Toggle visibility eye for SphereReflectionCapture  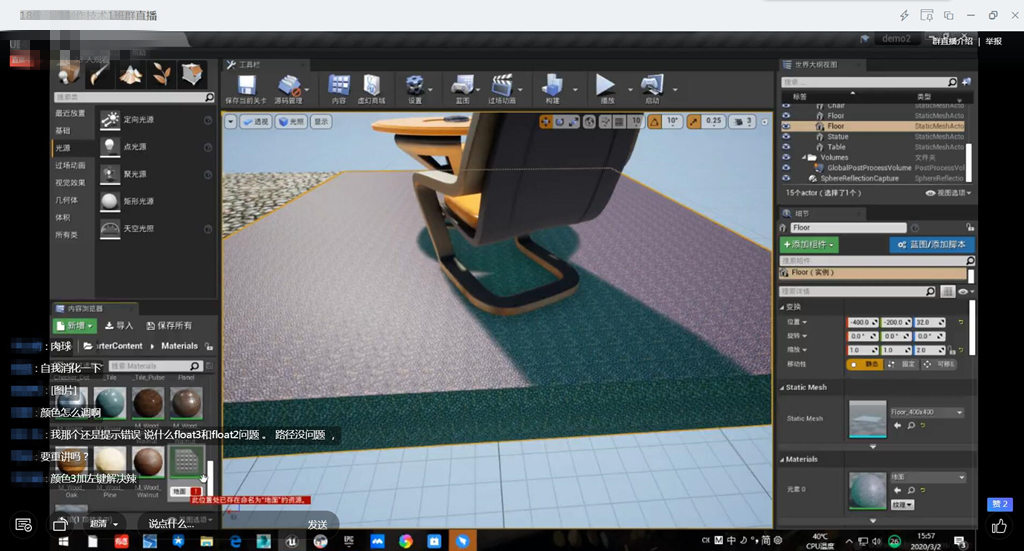pos(786,178)
